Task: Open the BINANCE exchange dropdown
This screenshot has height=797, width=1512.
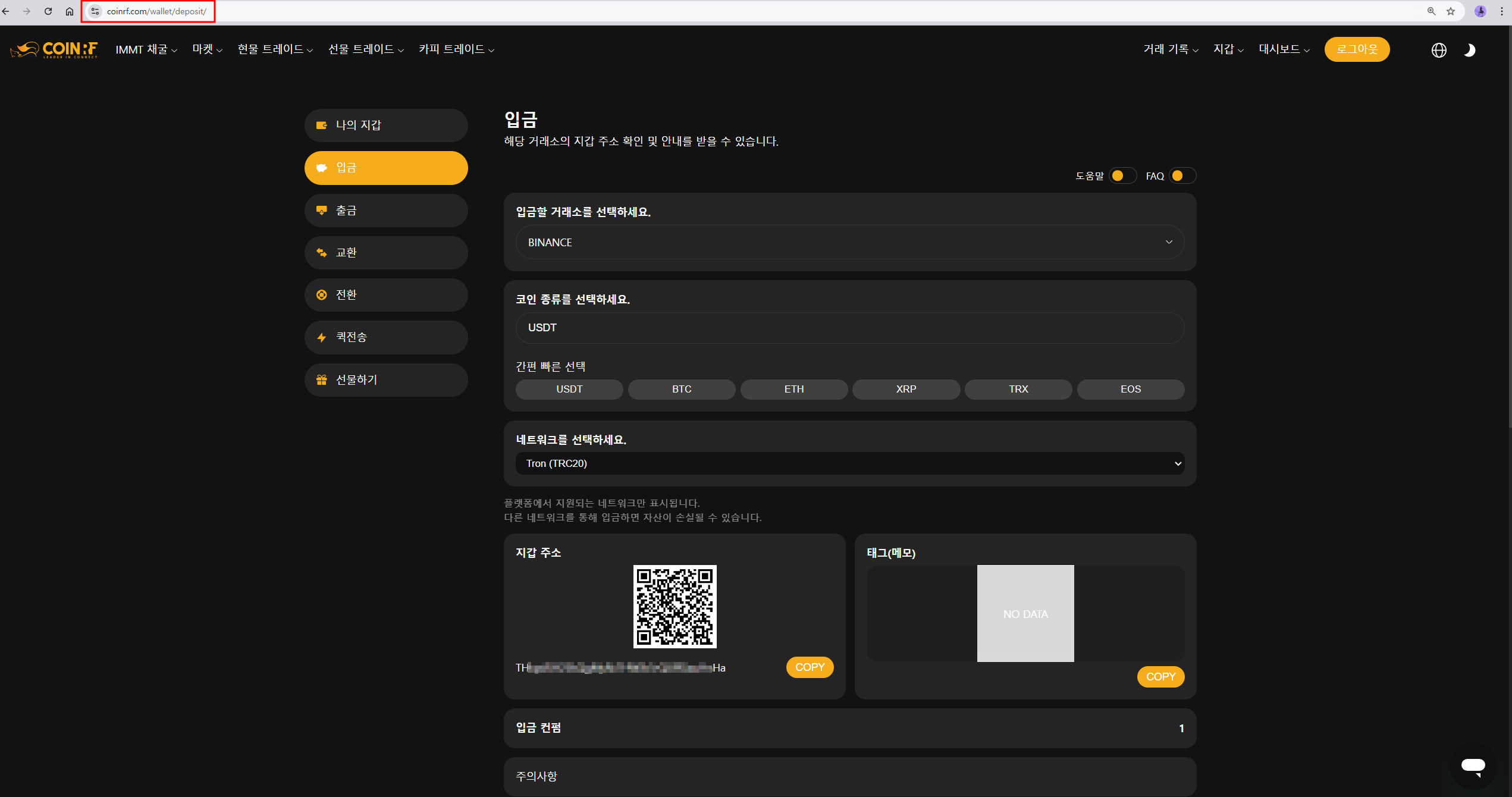Action: 849,242
